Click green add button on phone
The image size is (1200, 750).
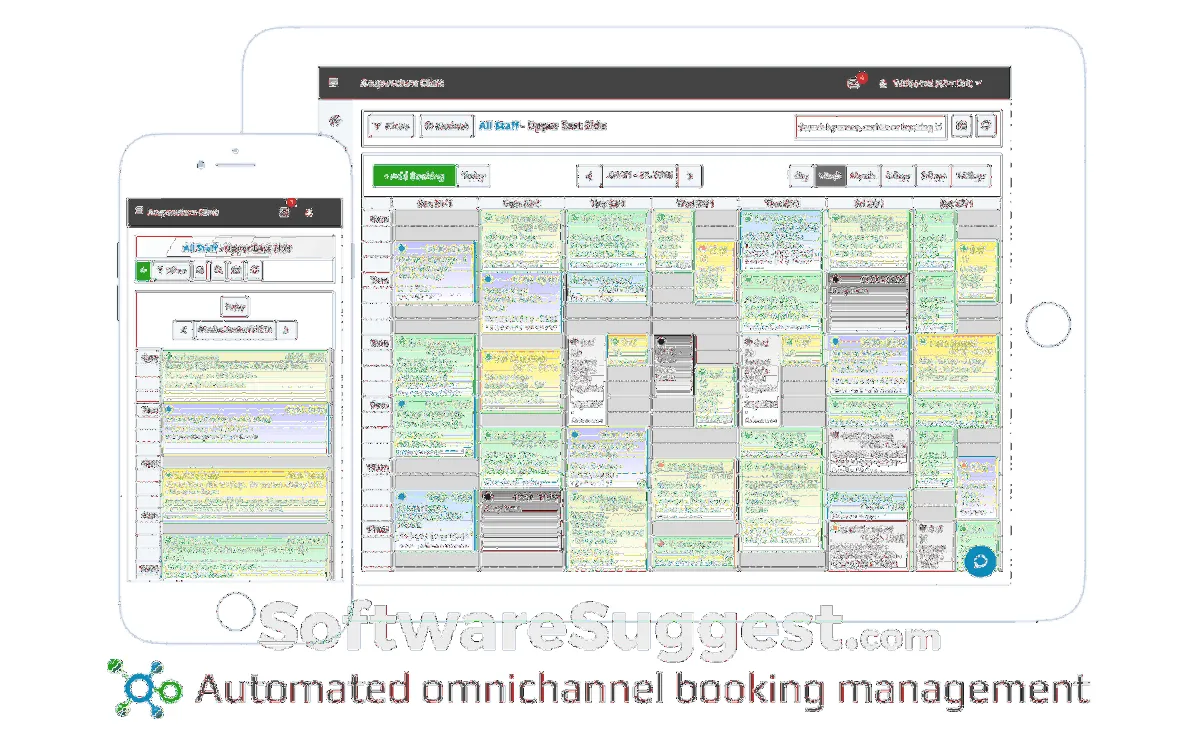point(144,270)
